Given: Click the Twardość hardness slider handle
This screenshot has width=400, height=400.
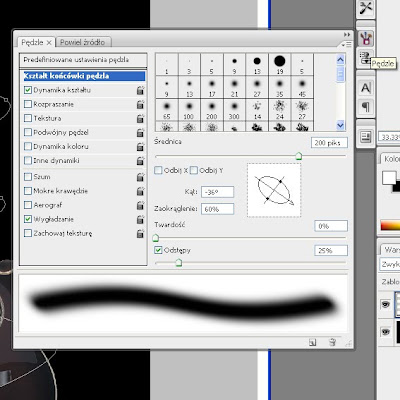Looking at the screenshot, I should 156,238.
